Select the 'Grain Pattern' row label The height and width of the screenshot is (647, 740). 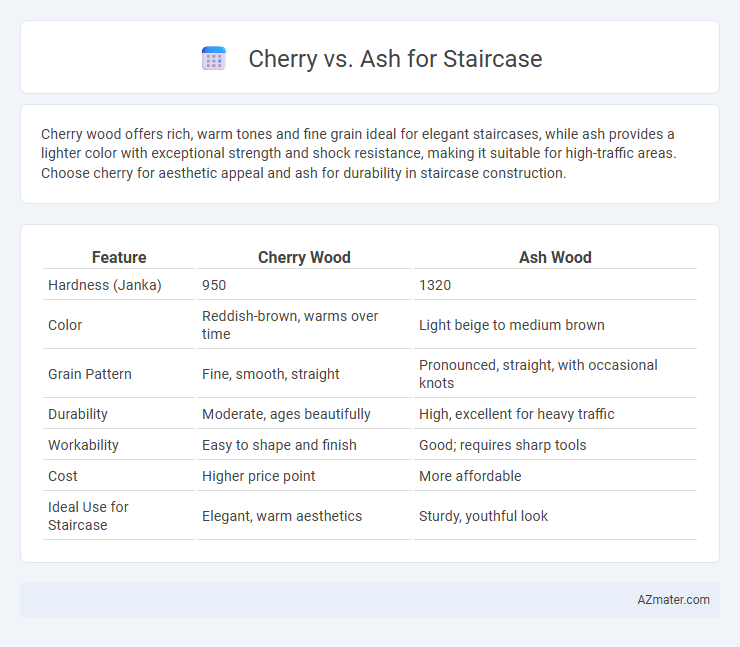[x=90, y=374]
